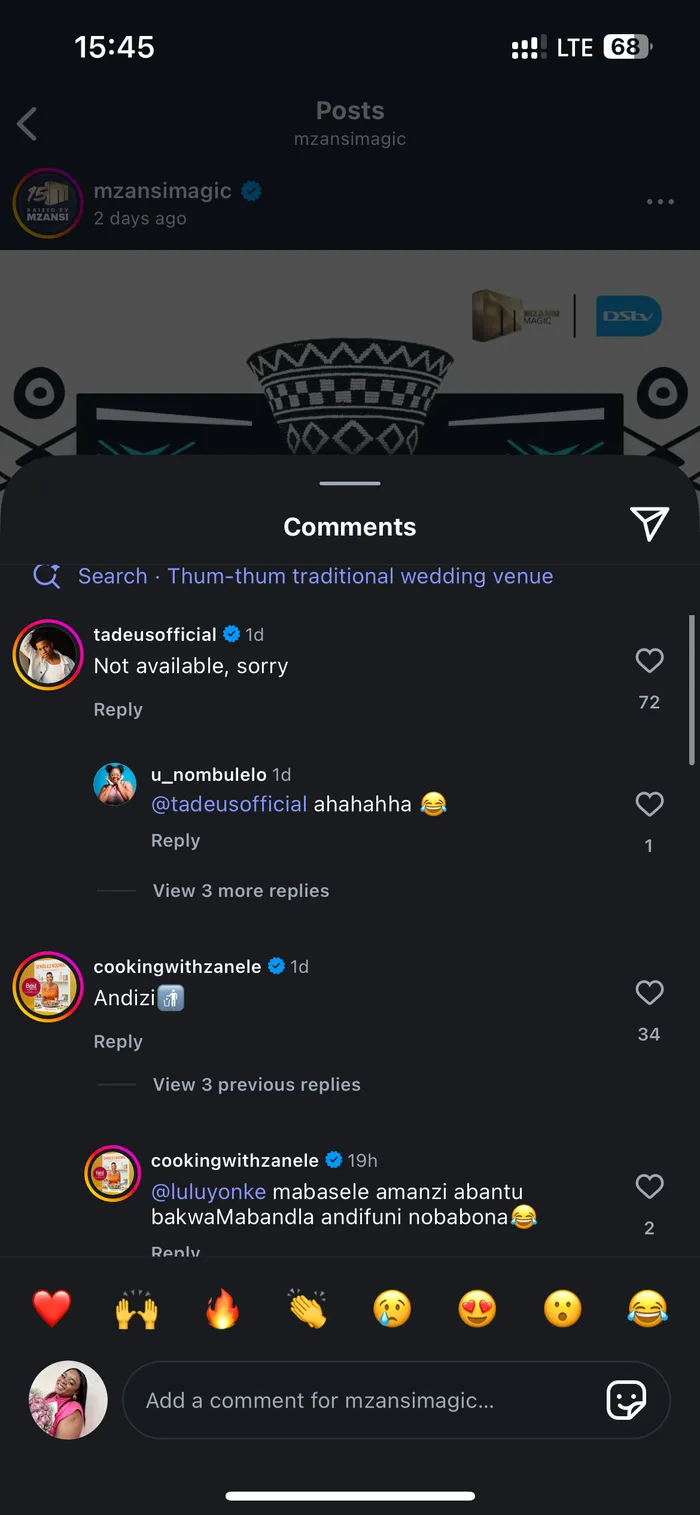
Task: Open mzansimagic profile name in header
Action: click(163, 191)
